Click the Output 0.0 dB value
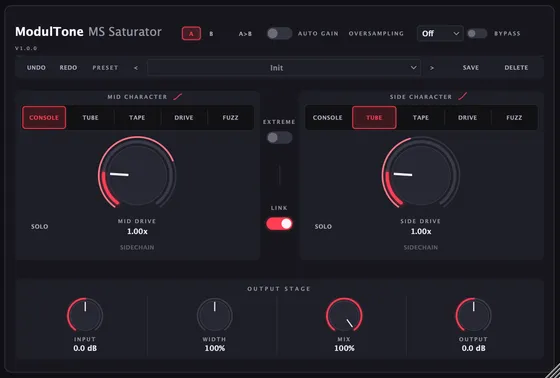Viewport: 560px width, 378px height. [x=474, y=348]
